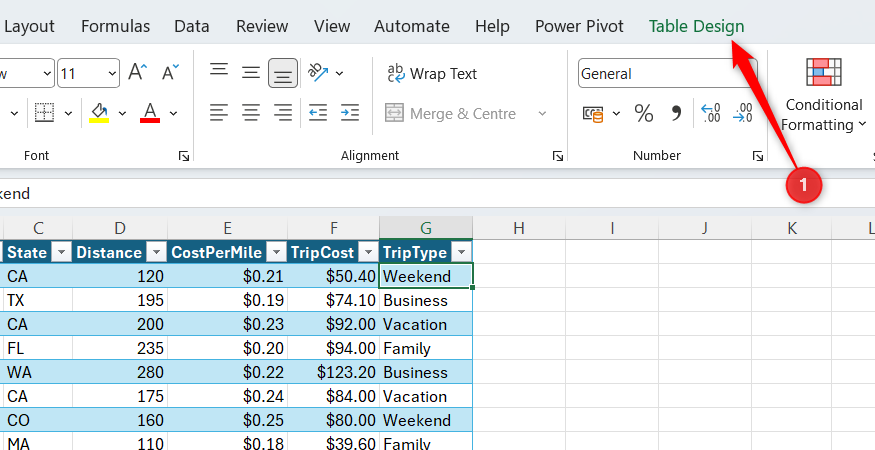Apply Middle Align to cells
The height and width of the screenshot is (450, 875).
(251, 73)
